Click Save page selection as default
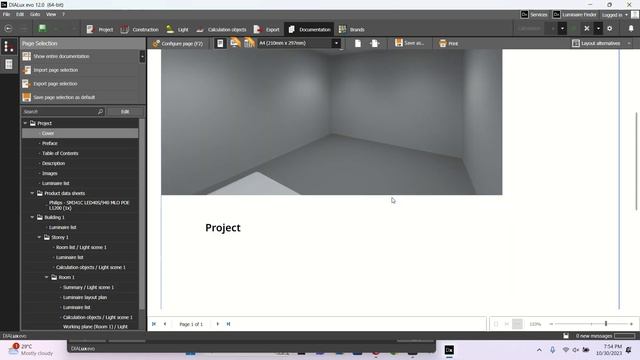640x360 pixels. click(x=64, y=98)
